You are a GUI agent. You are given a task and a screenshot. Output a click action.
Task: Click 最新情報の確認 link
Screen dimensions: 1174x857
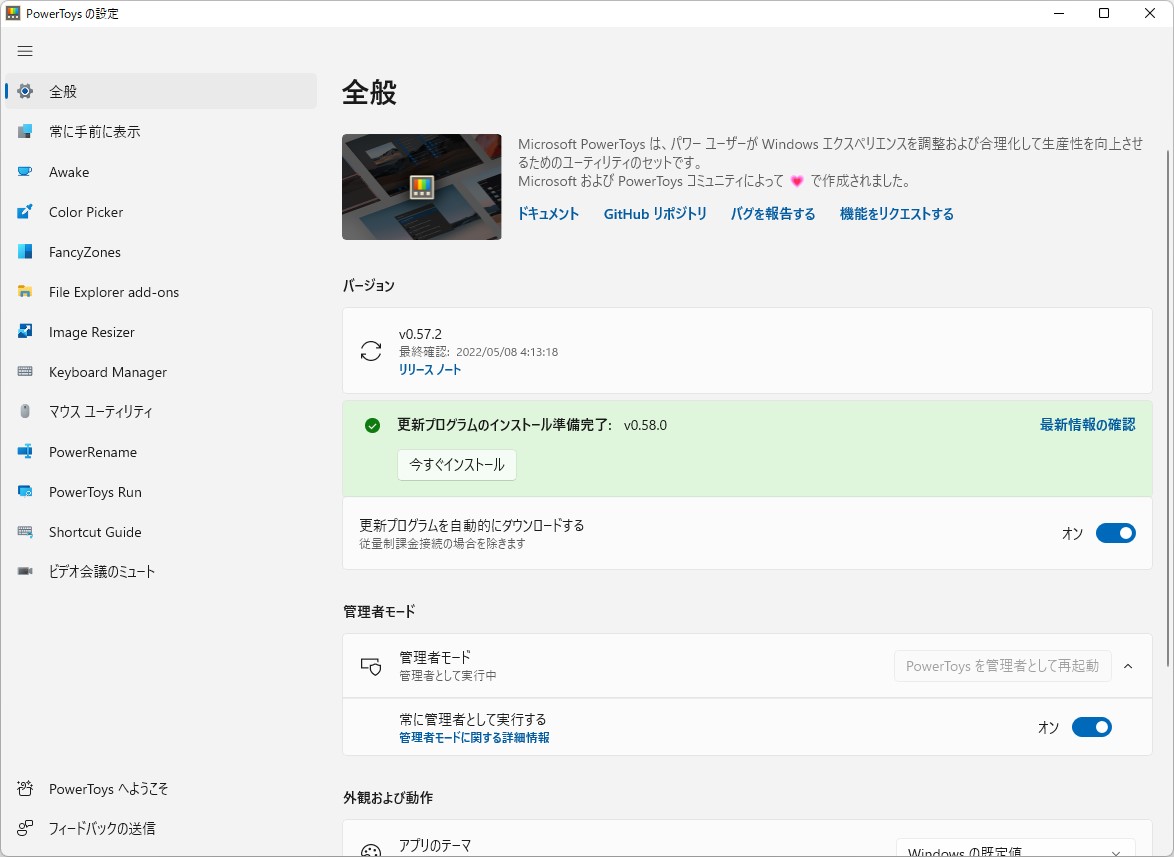click(1087, 425)
